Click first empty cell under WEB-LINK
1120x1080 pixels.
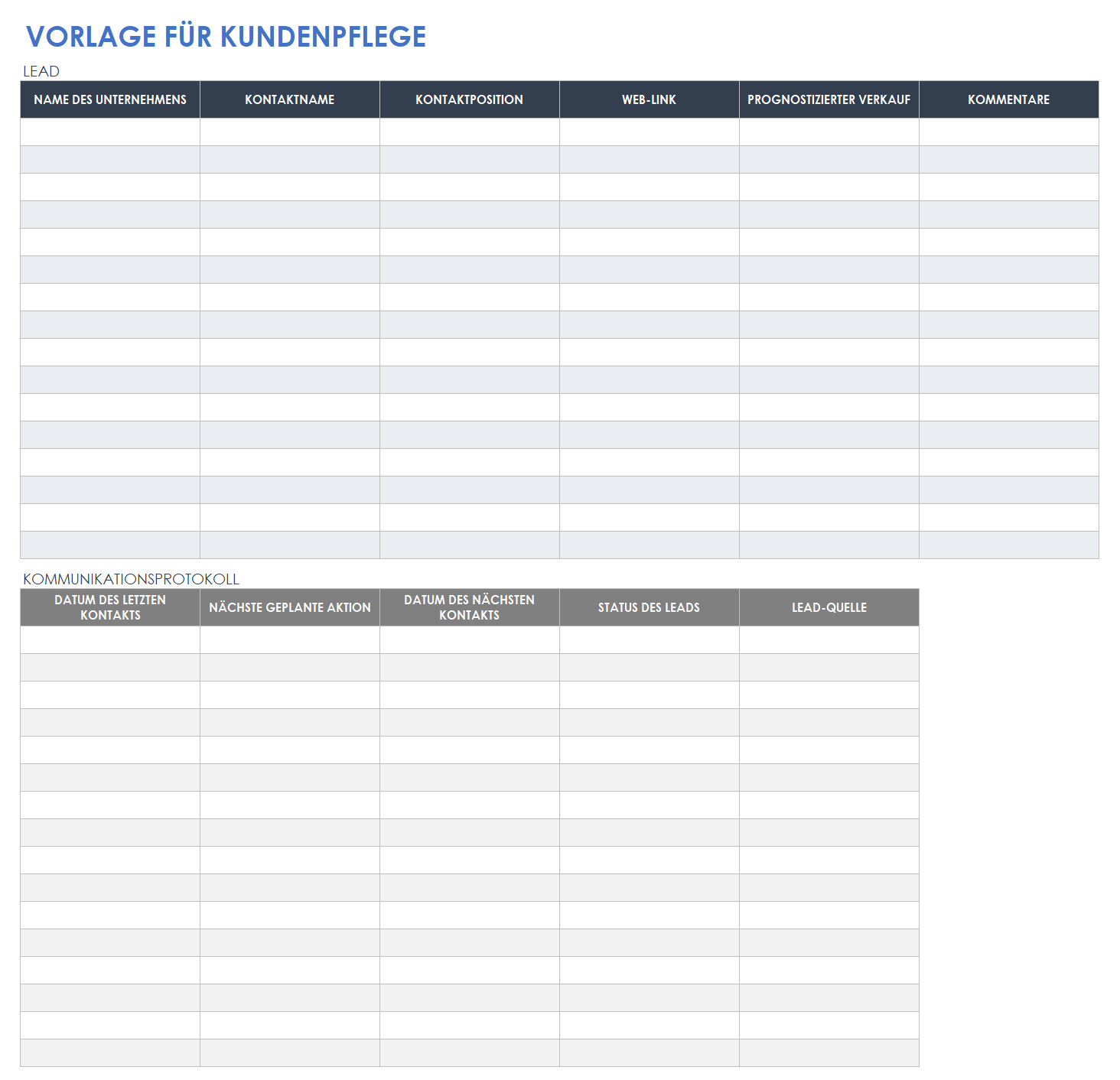pos(650,132)
